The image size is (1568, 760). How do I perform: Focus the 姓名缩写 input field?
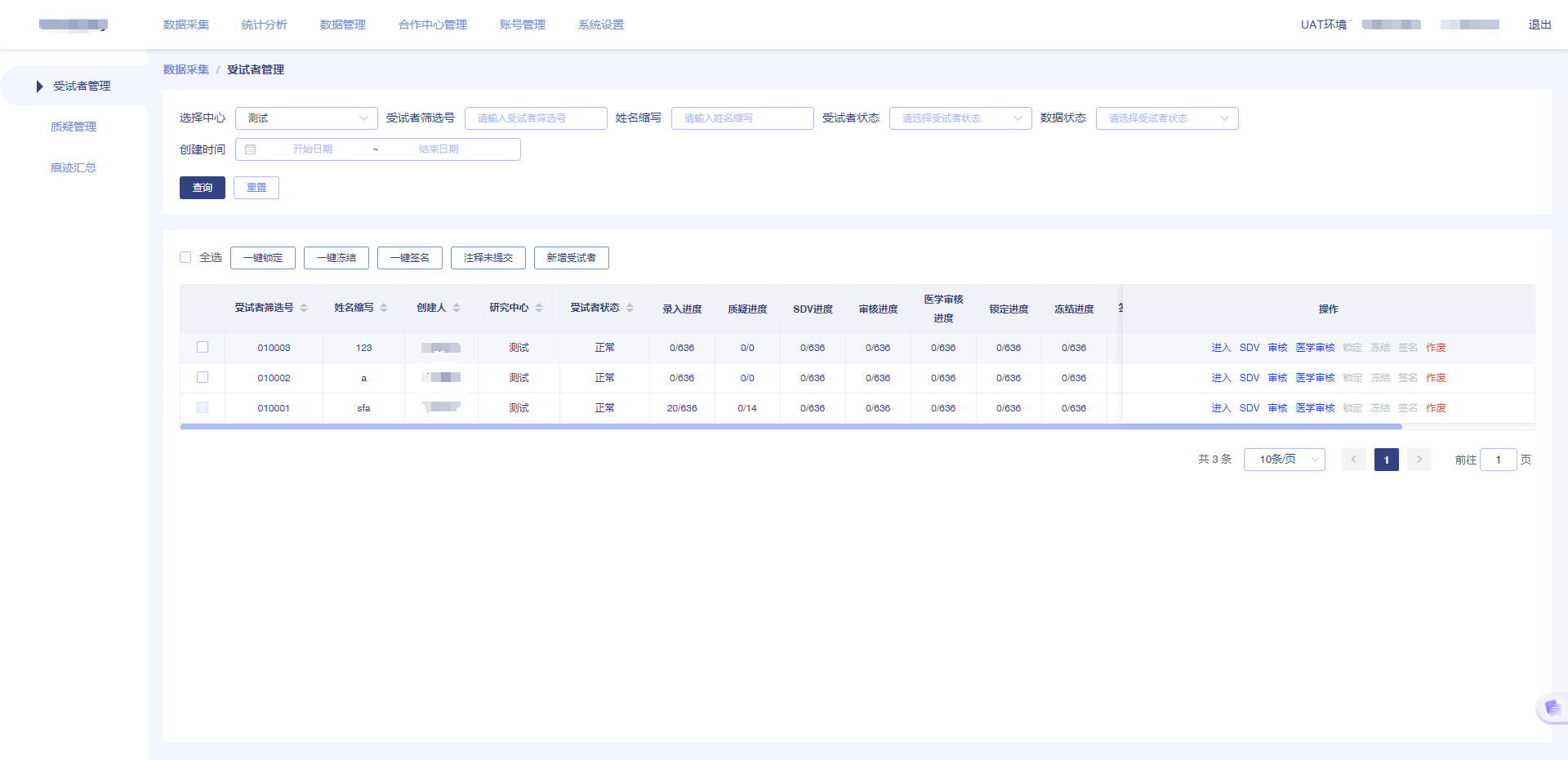pyautogui.click(x=742, y=118)
